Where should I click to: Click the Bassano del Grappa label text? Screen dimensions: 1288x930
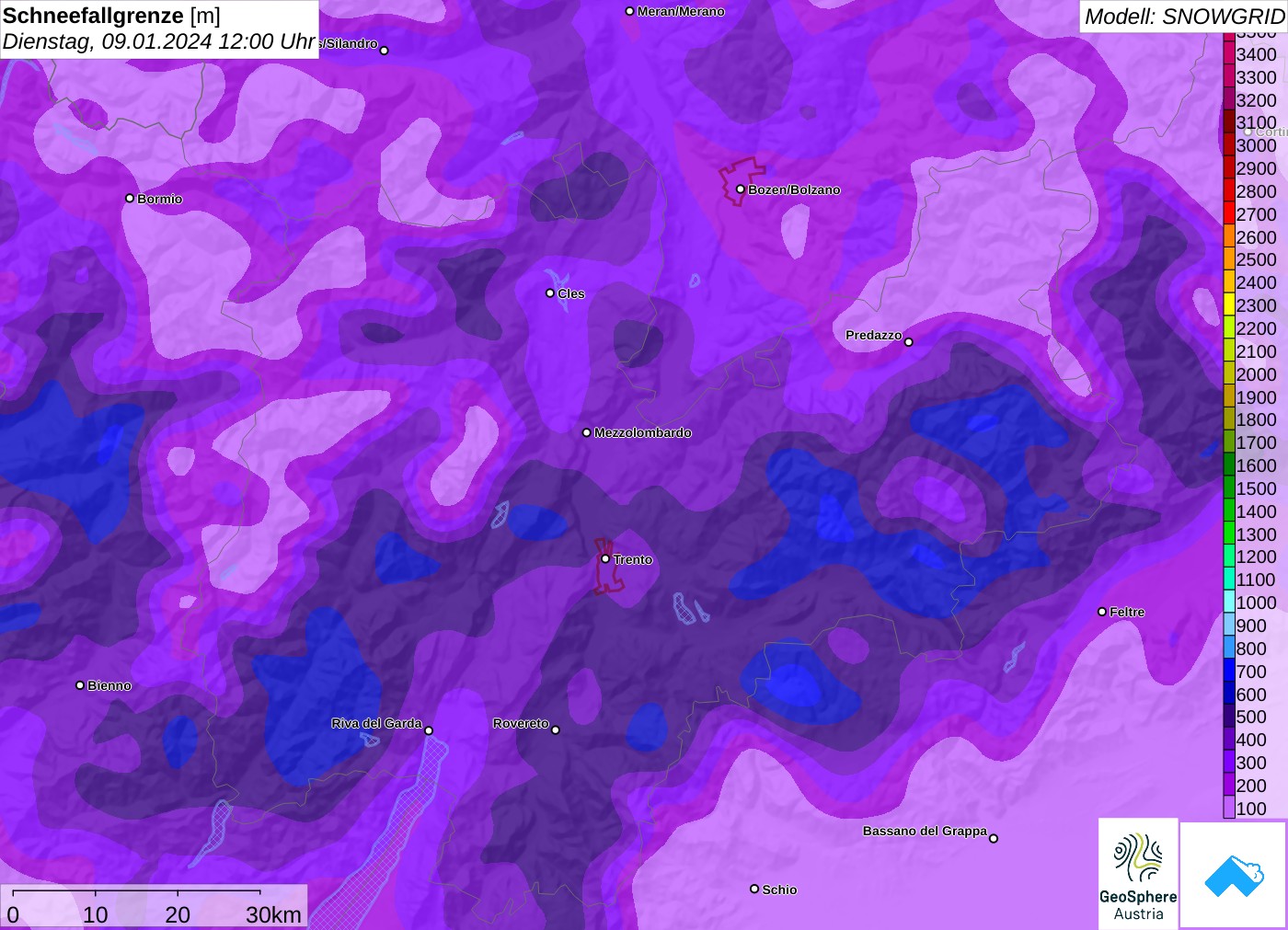(x=925, y=831)
